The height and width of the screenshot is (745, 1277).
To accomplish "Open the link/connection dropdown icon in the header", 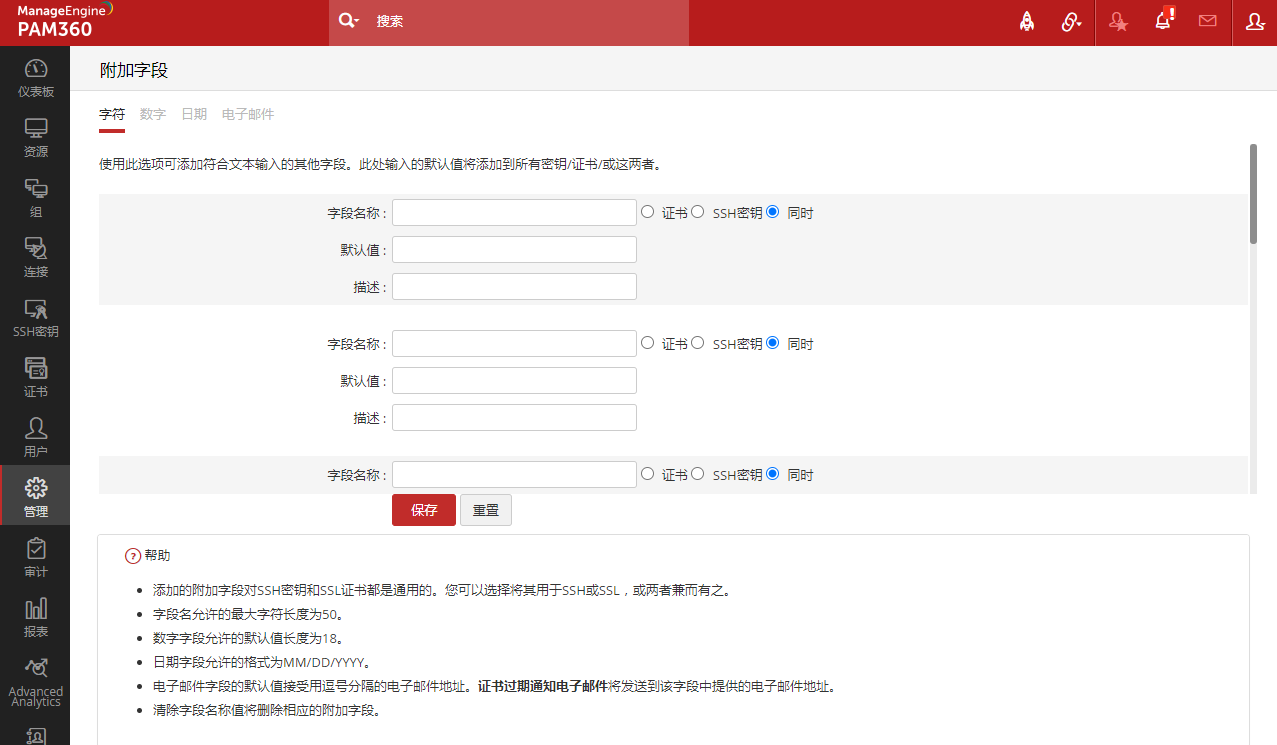I will (1071, 22).
